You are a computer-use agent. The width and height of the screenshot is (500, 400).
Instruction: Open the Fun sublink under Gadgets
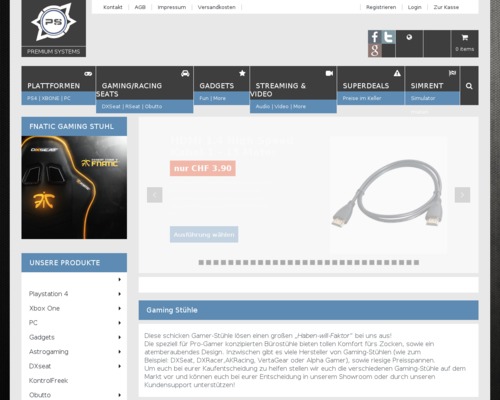(x=204, y=98)
